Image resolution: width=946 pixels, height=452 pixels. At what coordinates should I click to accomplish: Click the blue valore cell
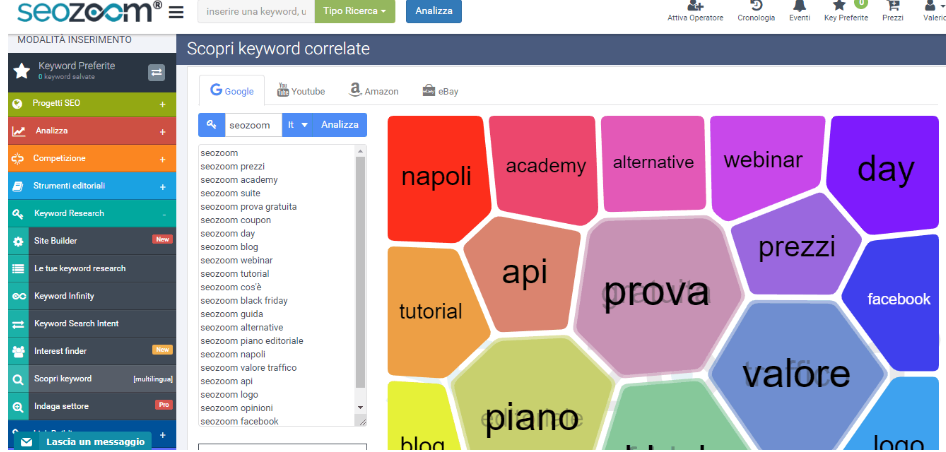coord(796,374)
